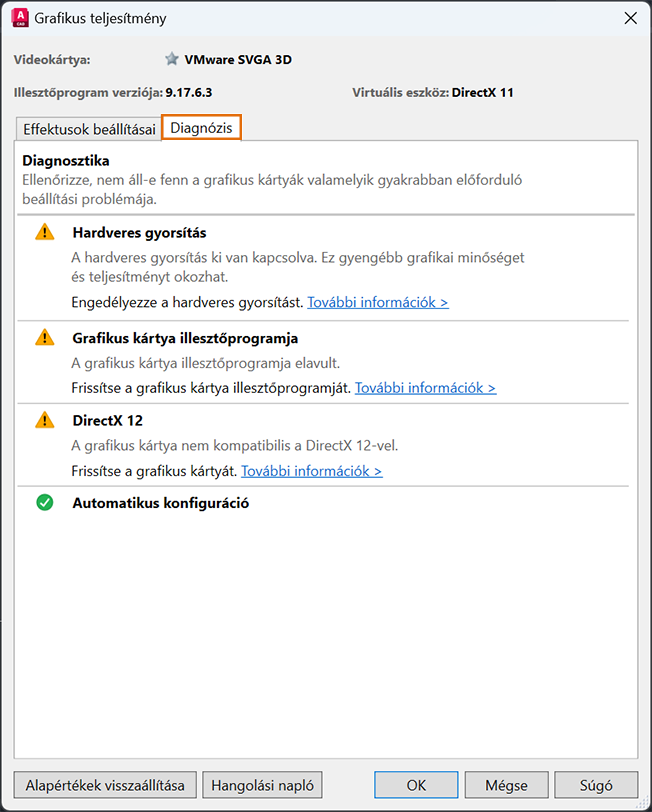The image size is (652, 812).
Task: Open További információk link under Hardveres gyorsítás
Action: (x=378, y=302)
